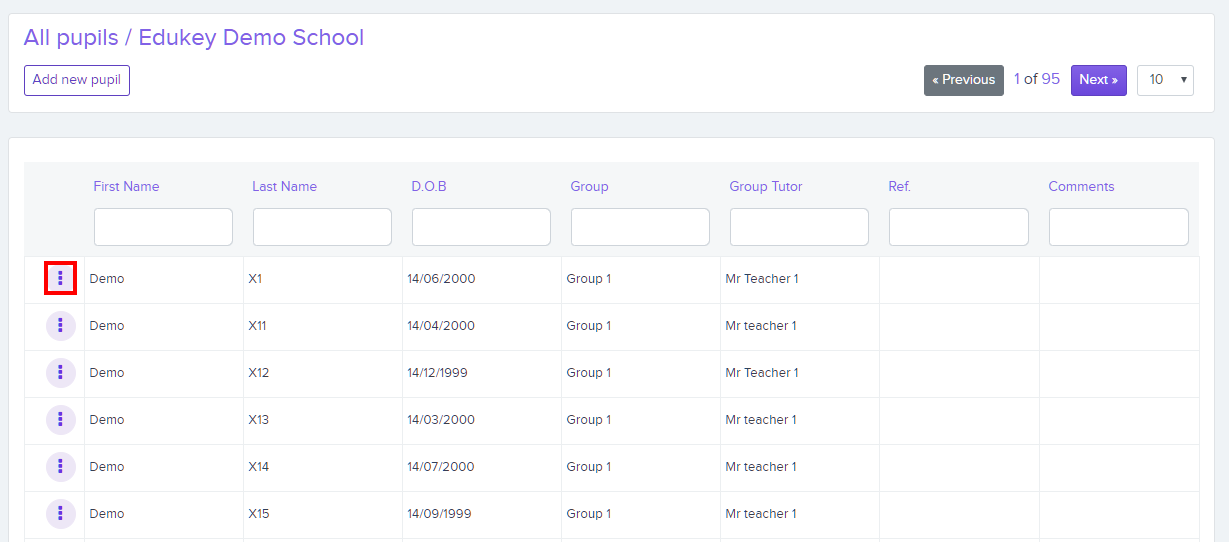Focus the First Name filter field
1229x542 pixels.
click(163, 227)
